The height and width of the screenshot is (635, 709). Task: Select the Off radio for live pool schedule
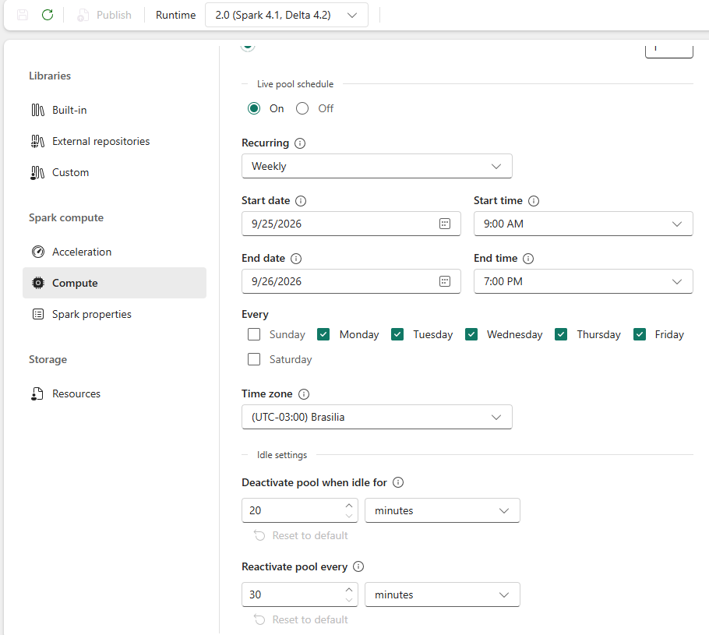[x=303, y=109]
